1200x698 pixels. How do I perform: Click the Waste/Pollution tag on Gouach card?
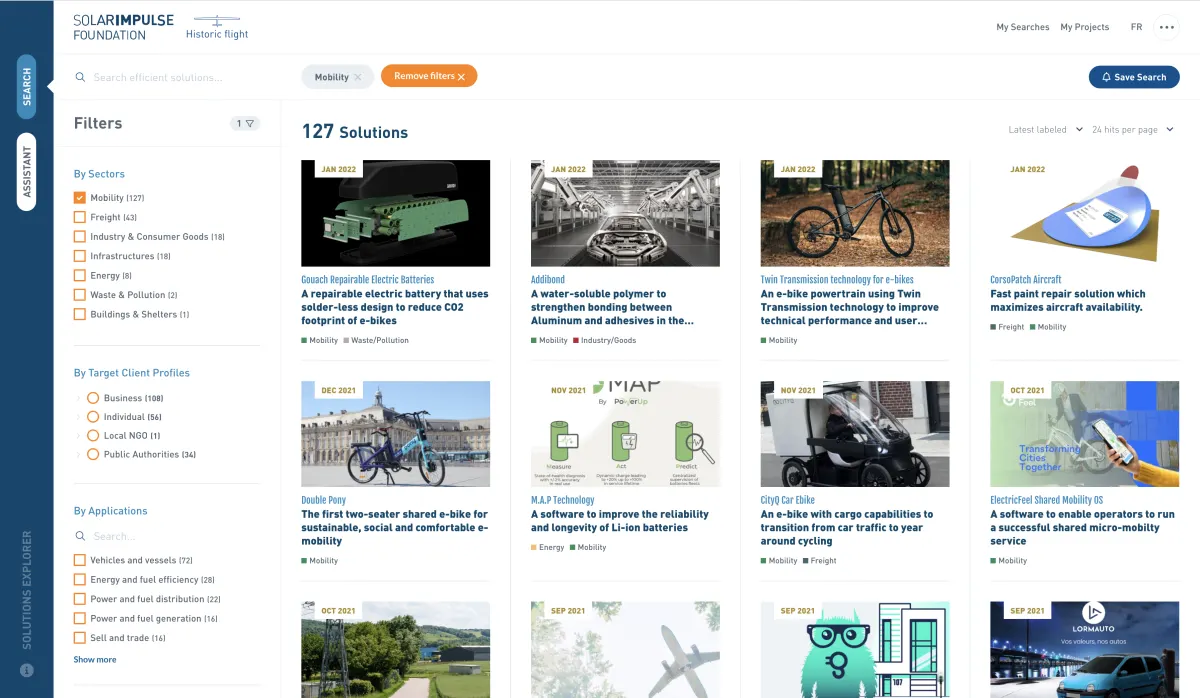[376, 340]
